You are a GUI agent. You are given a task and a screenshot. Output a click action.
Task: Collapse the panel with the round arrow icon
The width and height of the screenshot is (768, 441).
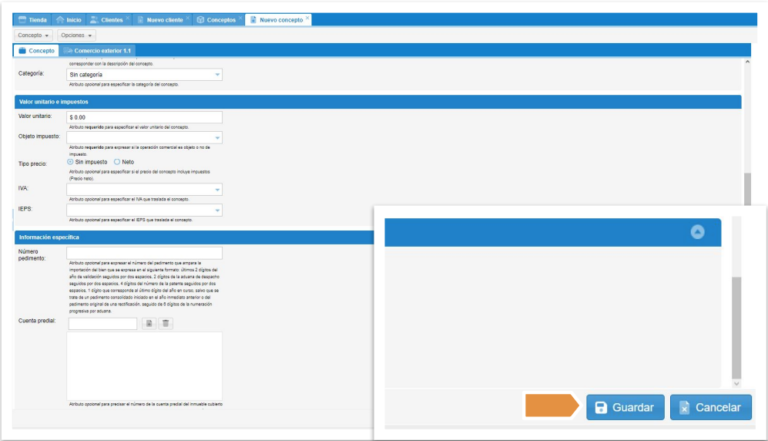pos(698,231)
